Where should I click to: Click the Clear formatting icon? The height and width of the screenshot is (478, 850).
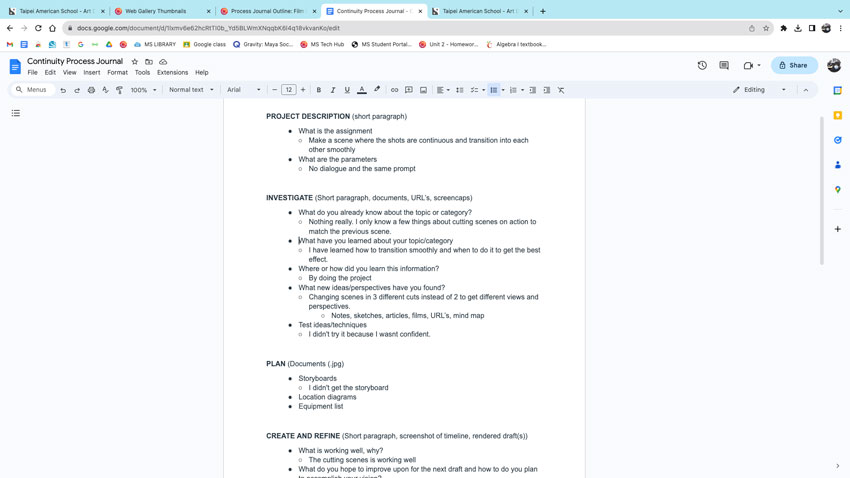click(x=561, y=90)
